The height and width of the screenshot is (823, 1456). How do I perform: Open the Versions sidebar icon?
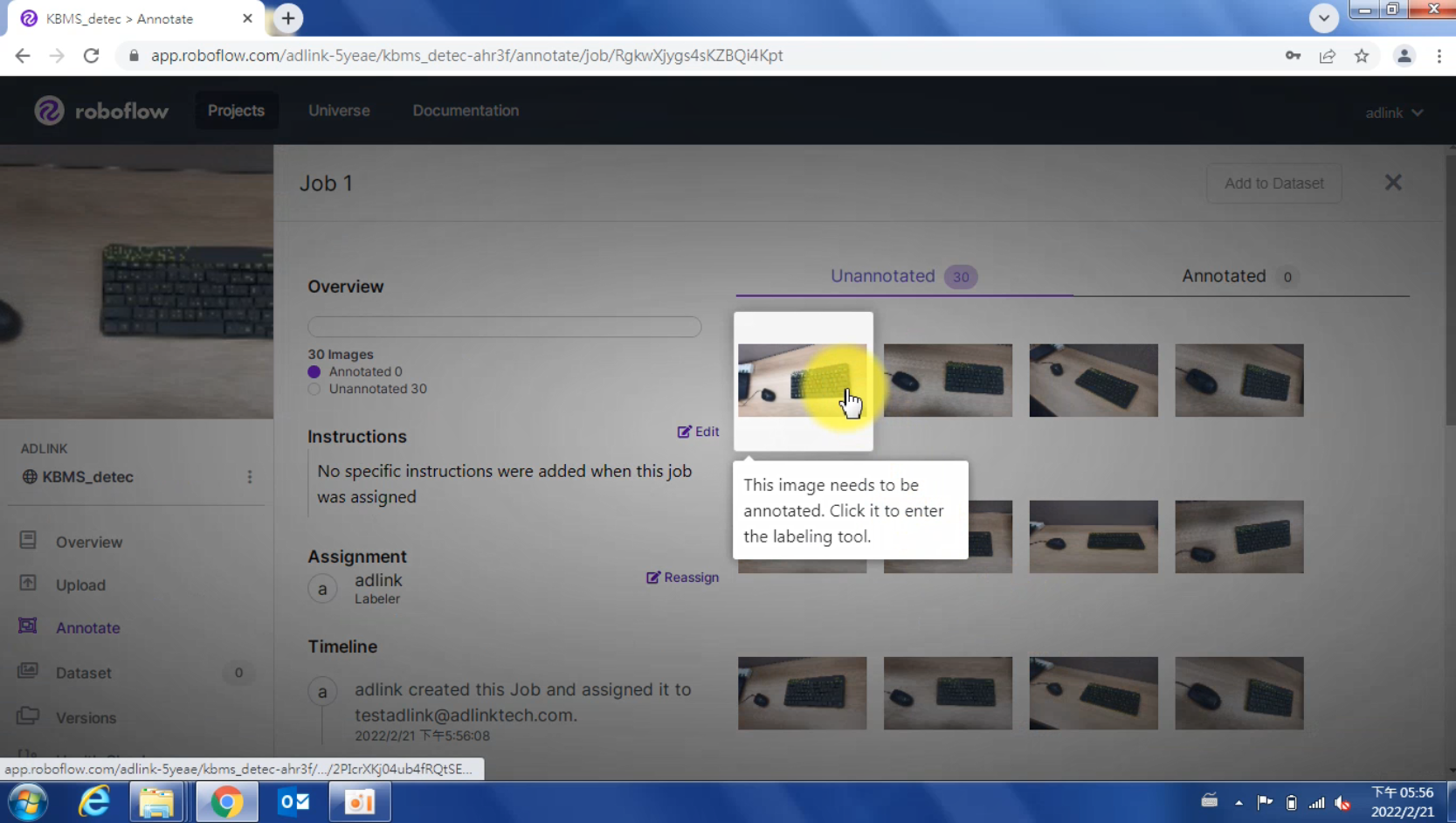coord(28,716)
